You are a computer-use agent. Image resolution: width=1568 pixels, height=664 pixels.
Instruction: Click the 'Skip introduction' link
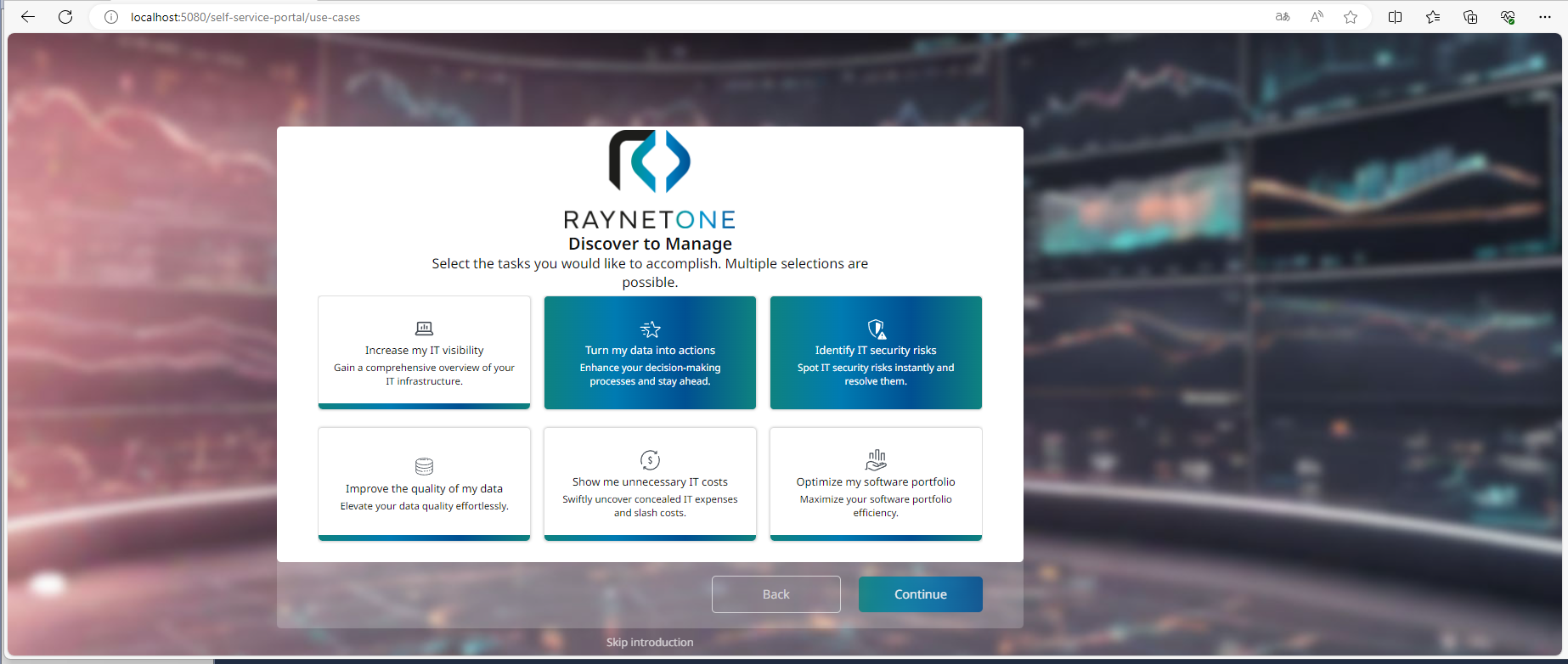650,642
